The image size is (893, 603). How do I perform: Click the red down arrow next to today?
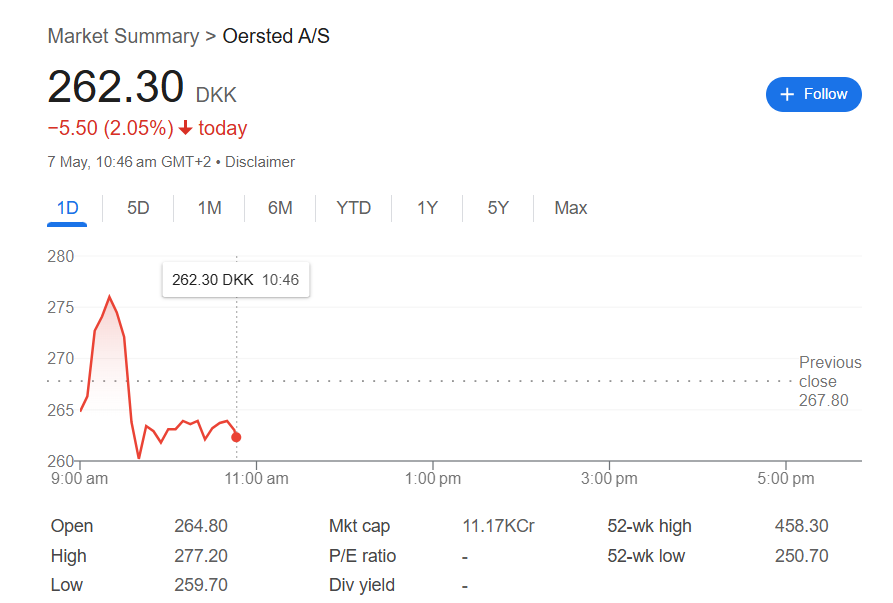pyautogui.click(x=185, y=128)
